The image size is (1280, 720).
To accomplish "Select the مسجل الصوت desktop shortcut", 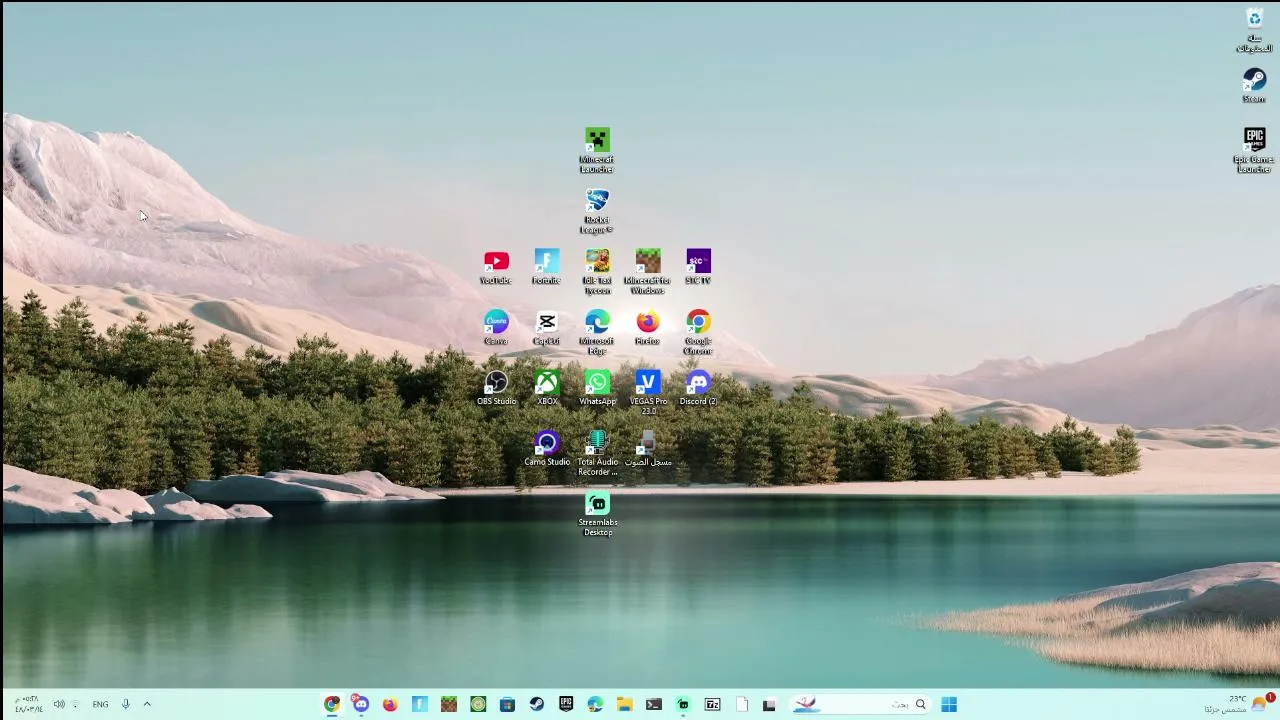I will click(648, 449).
